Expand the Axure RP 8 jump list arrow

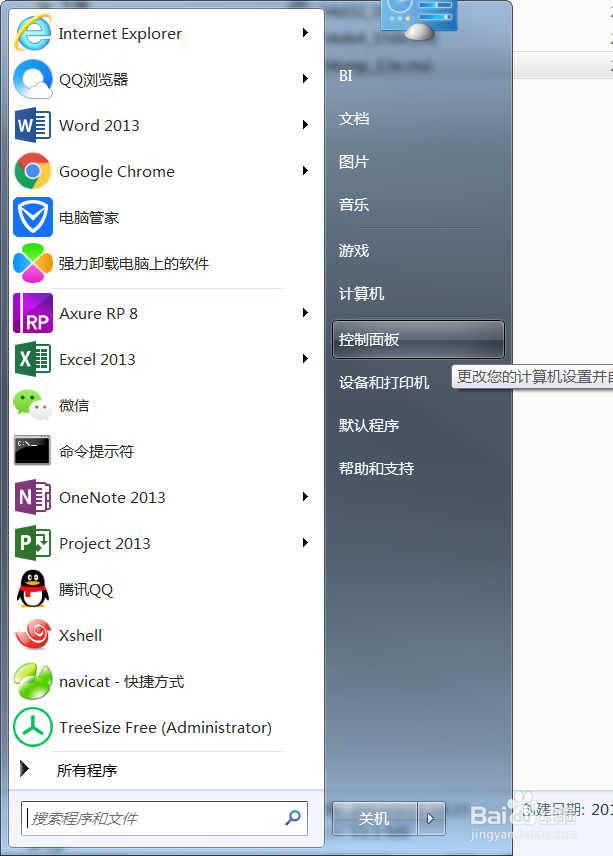[x=305, y=312]
